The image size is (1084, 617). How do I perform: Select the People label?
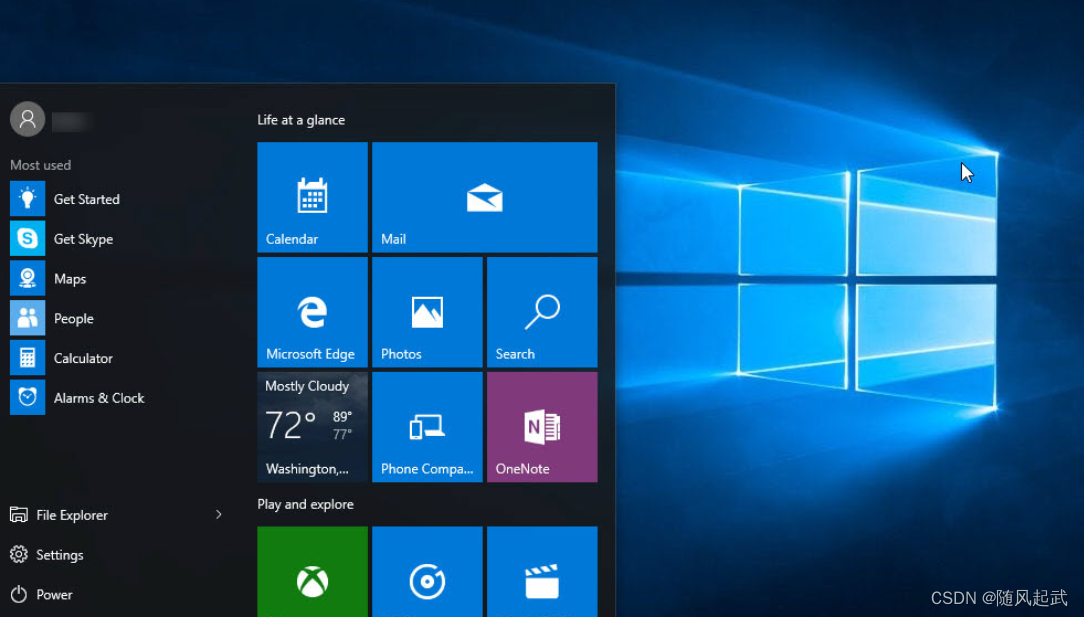point(73,319)
